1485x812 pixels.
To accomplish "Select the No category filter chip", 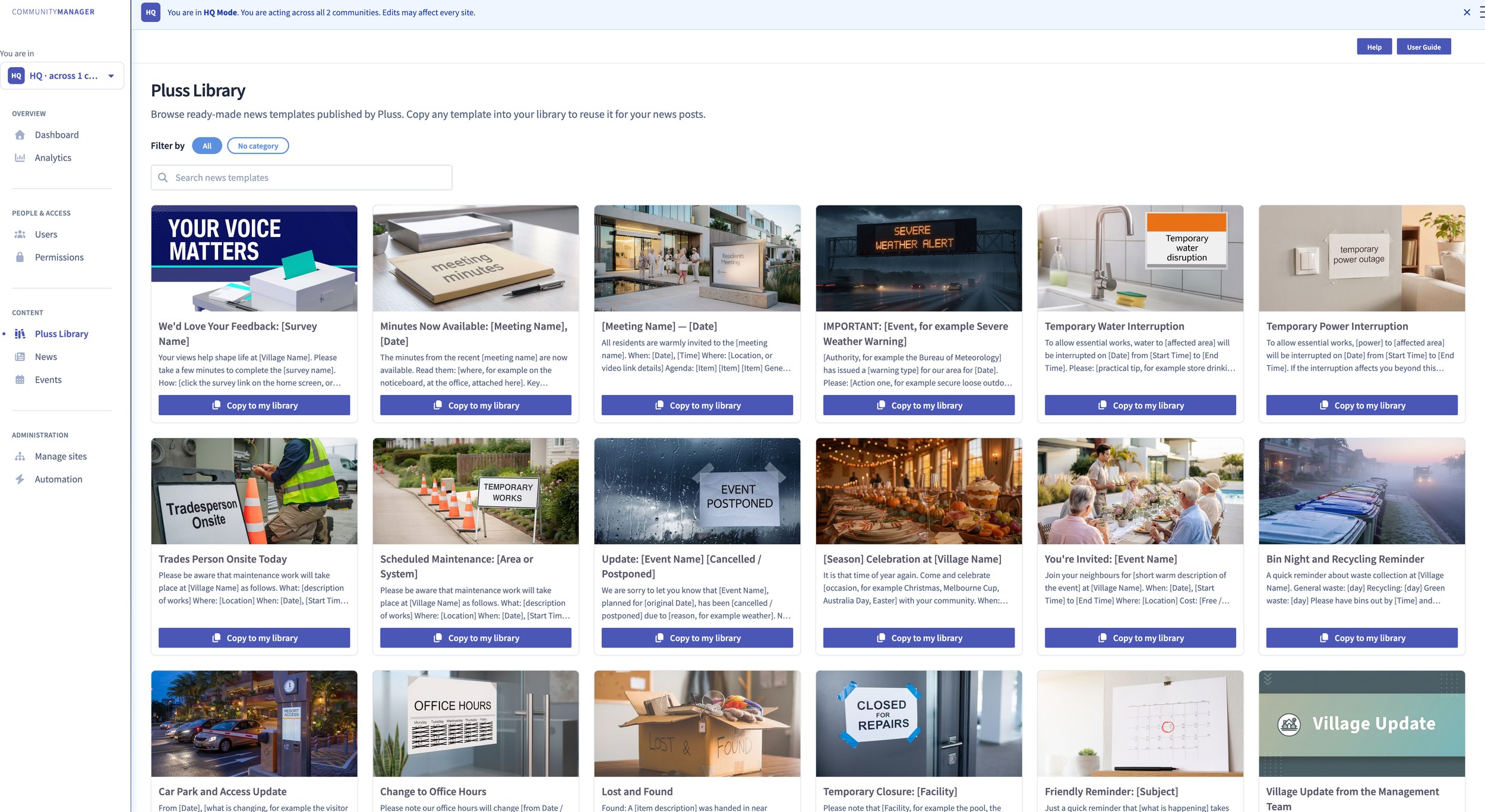I will coord(258,146).
